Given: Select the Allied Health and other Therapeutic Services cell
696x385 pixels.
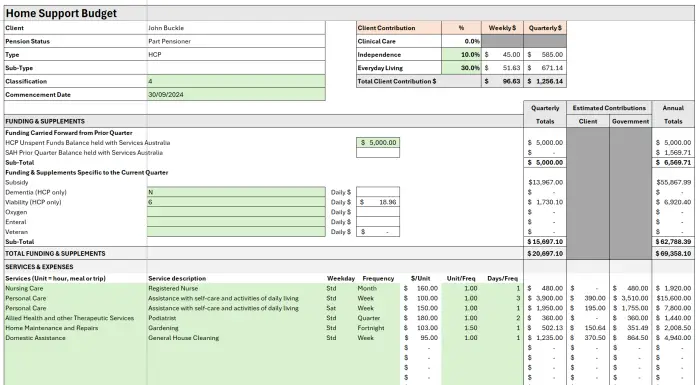Looking at the screenshot, I should click(75, 318).
